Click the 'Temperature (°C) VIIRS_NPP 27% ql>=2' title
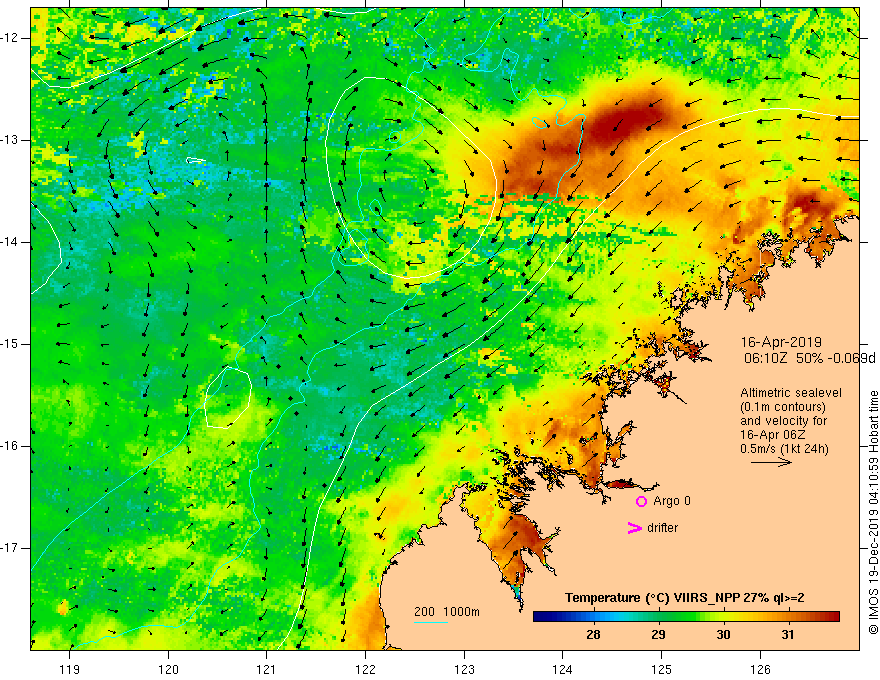880x680 pixels. [684, 598]
